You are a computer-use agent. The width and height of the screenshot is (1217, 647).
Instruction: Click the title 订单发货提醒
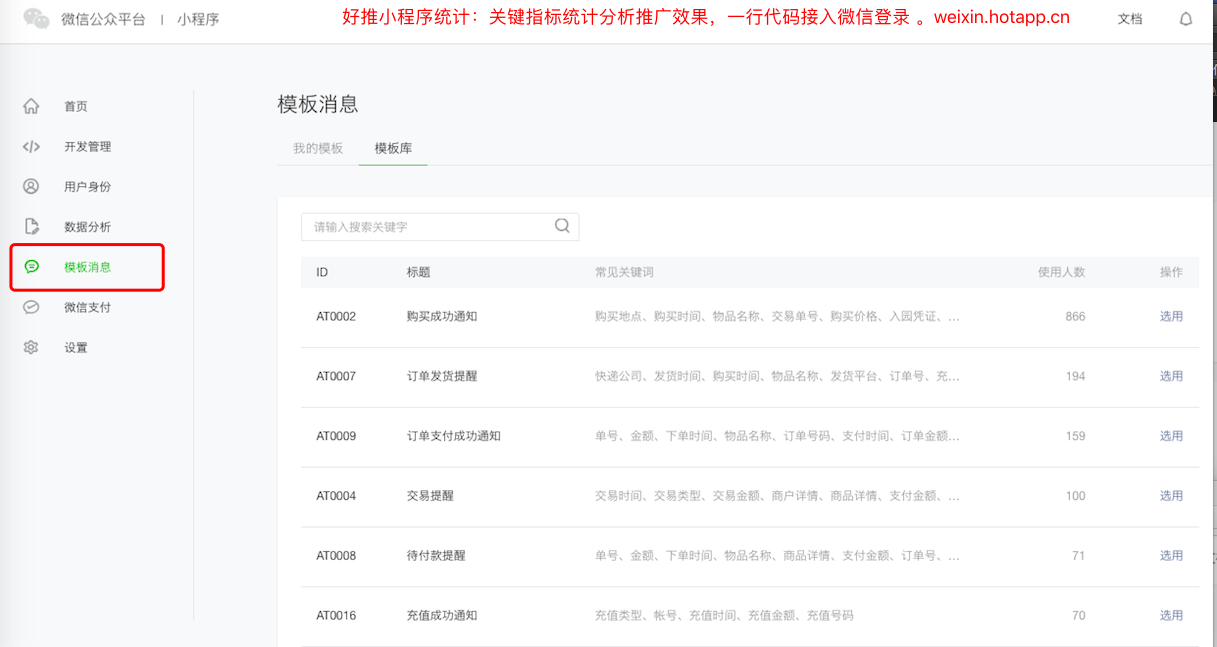click(442, 376)
